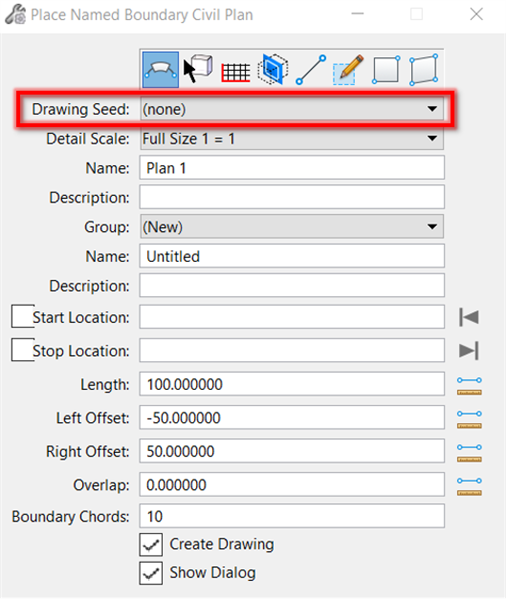The height and width of the screenshot is (599, 506).
Task: Pick the two-point line placement icon
Action: (x=311, y=70)
